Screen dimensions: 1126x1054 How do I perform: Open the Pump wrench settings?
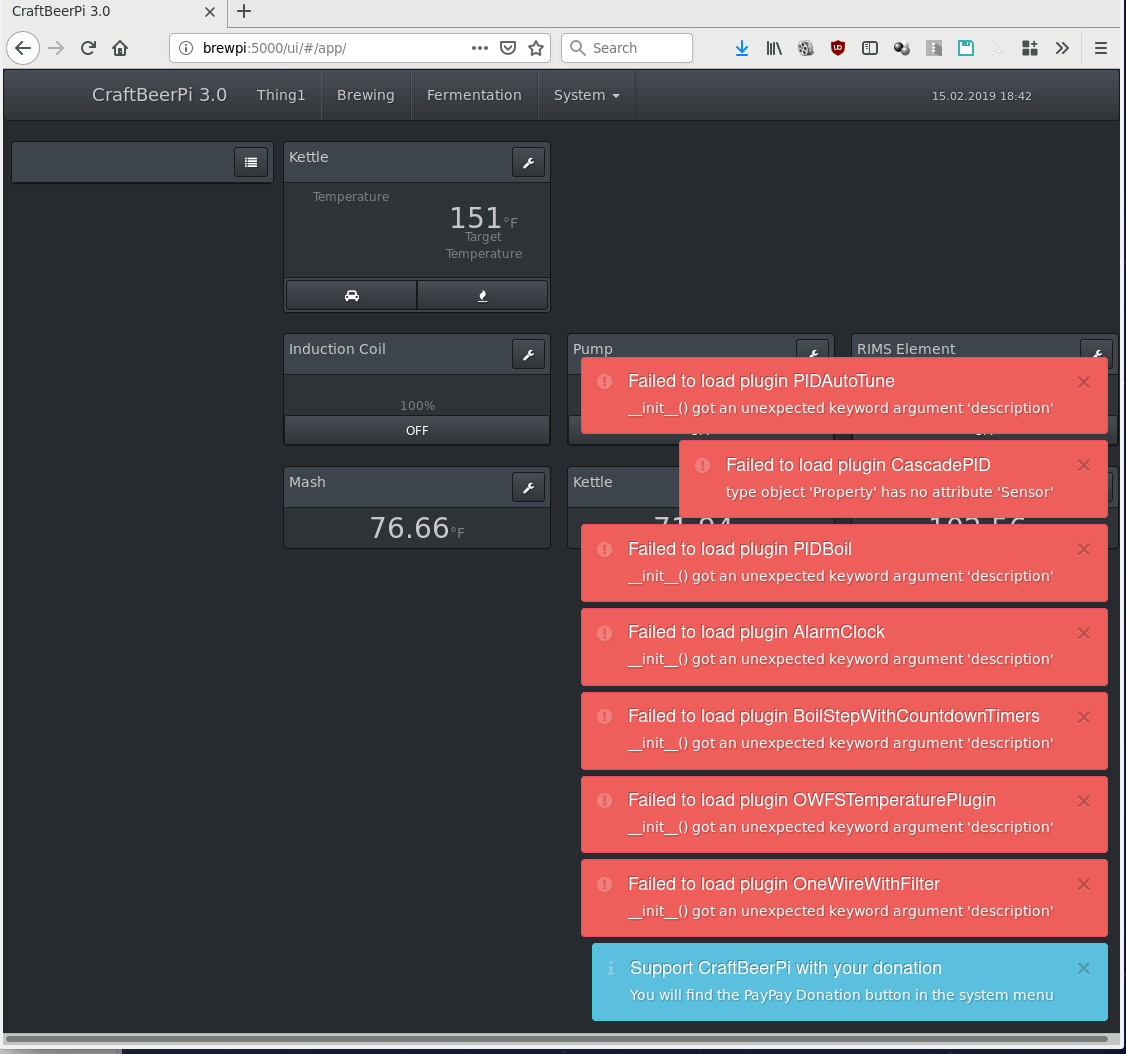[813, 351]
